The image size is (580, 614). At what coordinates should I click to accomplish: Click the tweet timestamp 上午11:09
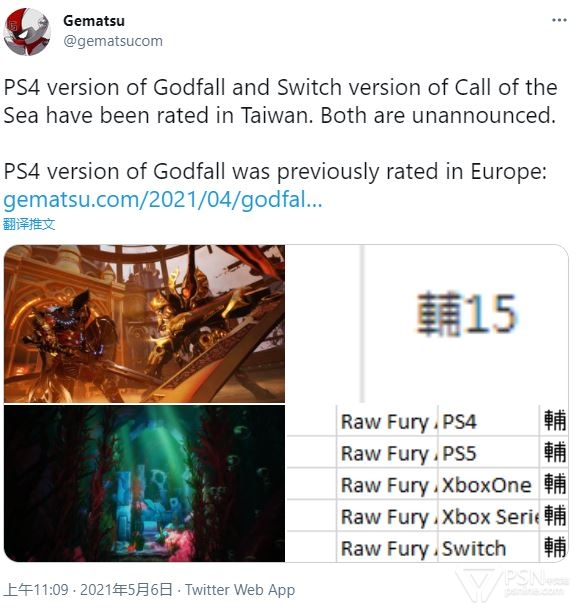[x=36, y=589]
